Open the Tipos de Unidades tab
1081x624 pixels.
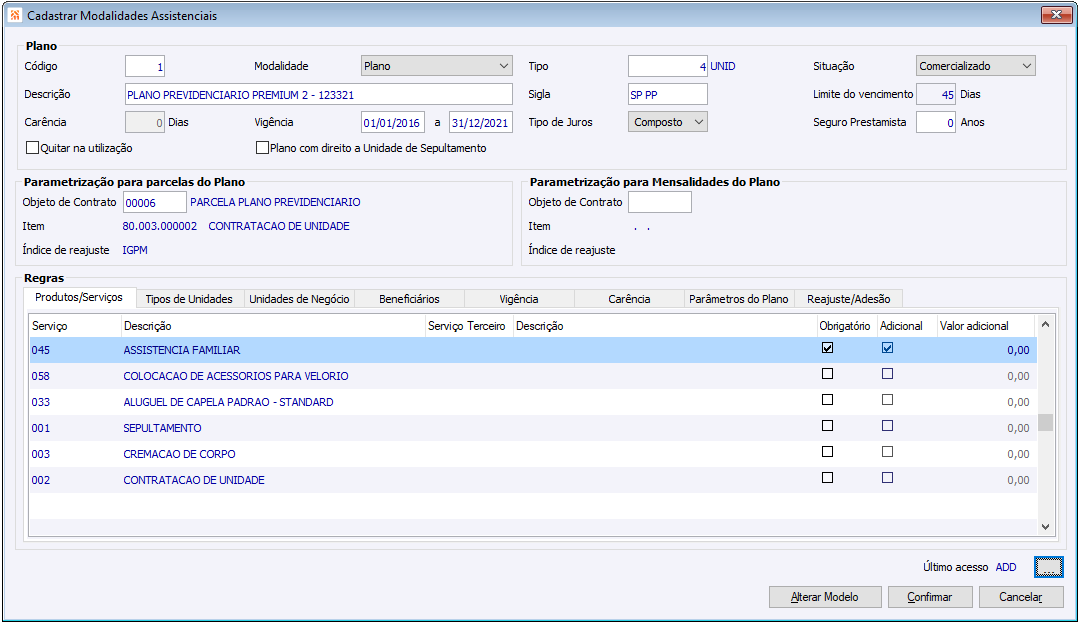tap(189, 299)
